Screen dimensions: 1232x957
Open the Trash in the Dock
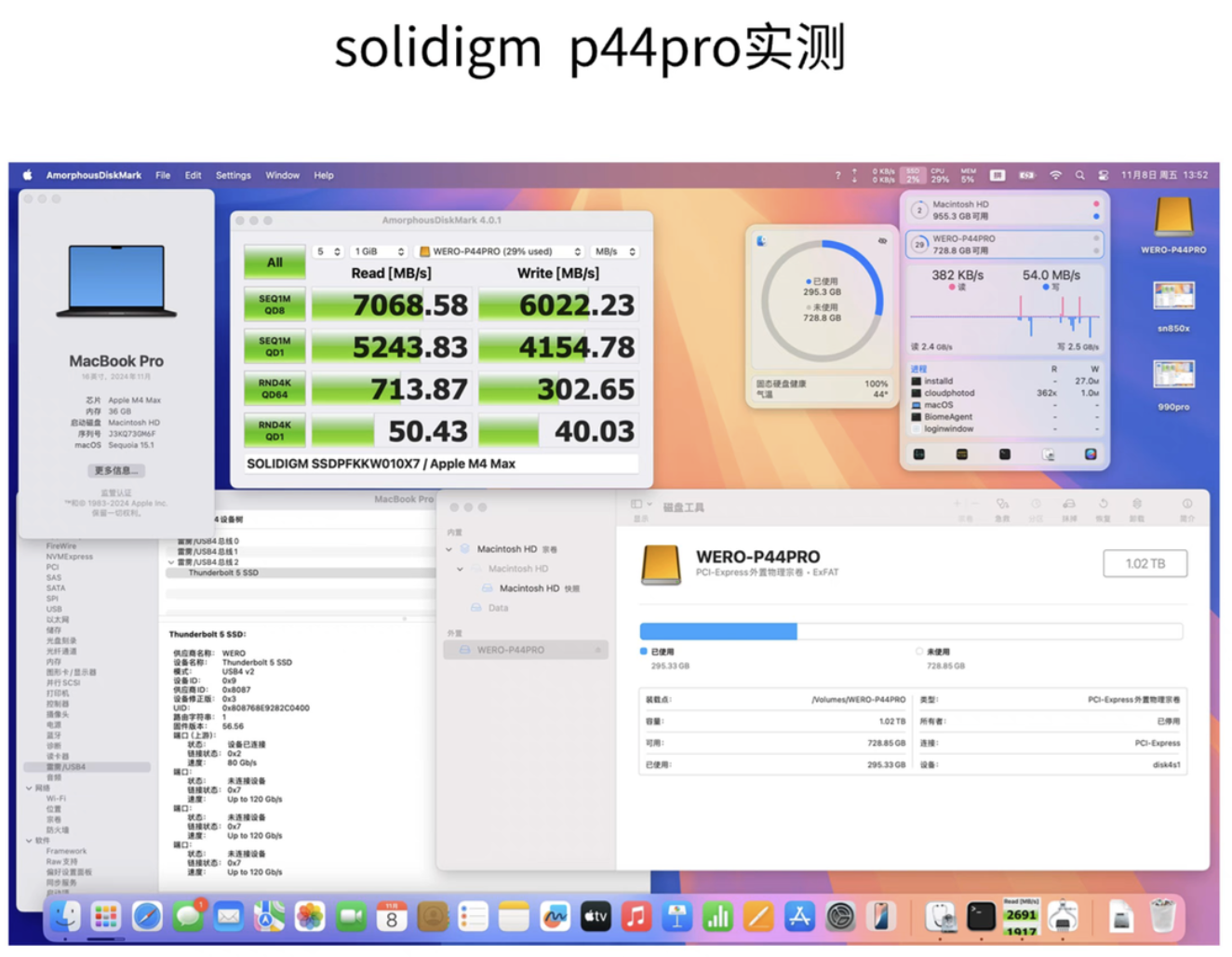point(1161,917)
